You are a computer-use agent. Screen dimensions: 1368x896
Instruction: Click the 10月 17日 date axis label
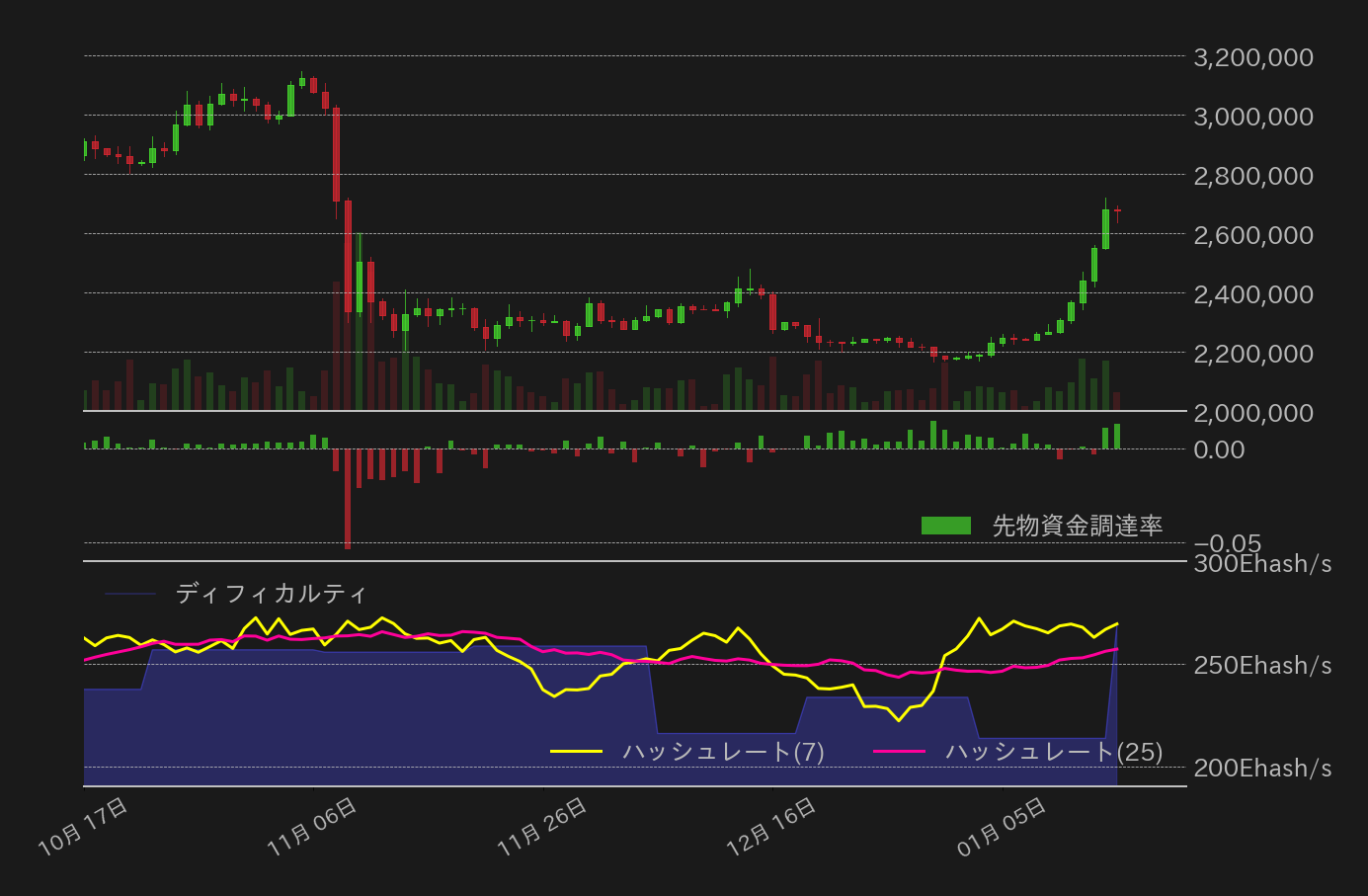(x=84, y=826)
